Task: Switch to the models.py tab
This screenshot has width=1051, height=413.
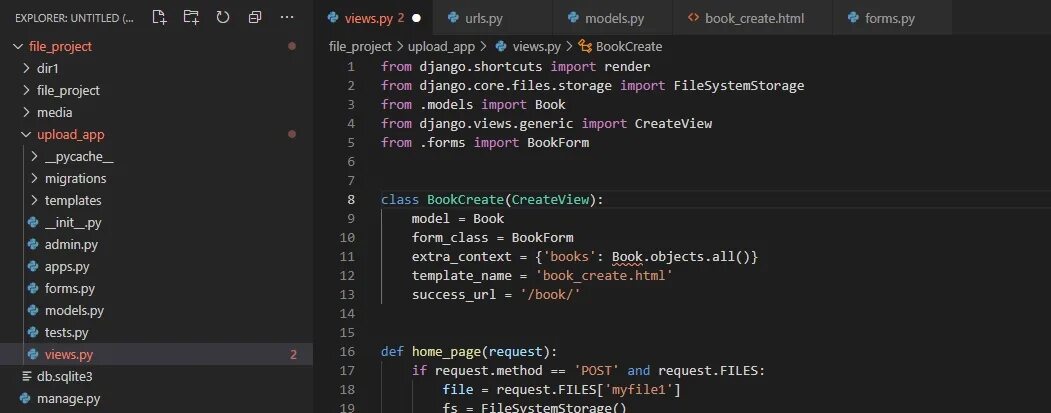Action: [x=613, y=18]
